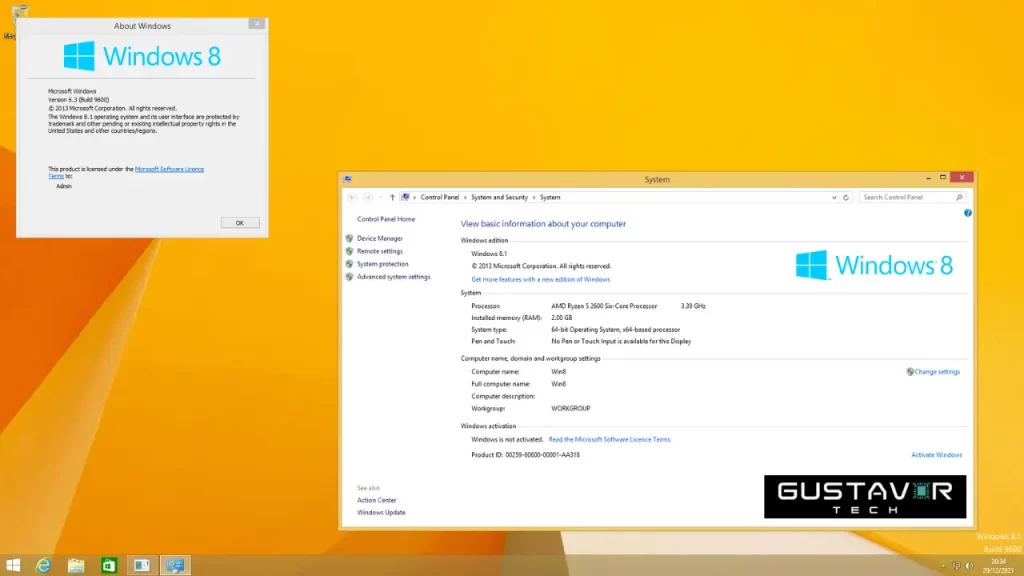Maximize the System window
This screenshot has width=1024, height=576.
943,177
